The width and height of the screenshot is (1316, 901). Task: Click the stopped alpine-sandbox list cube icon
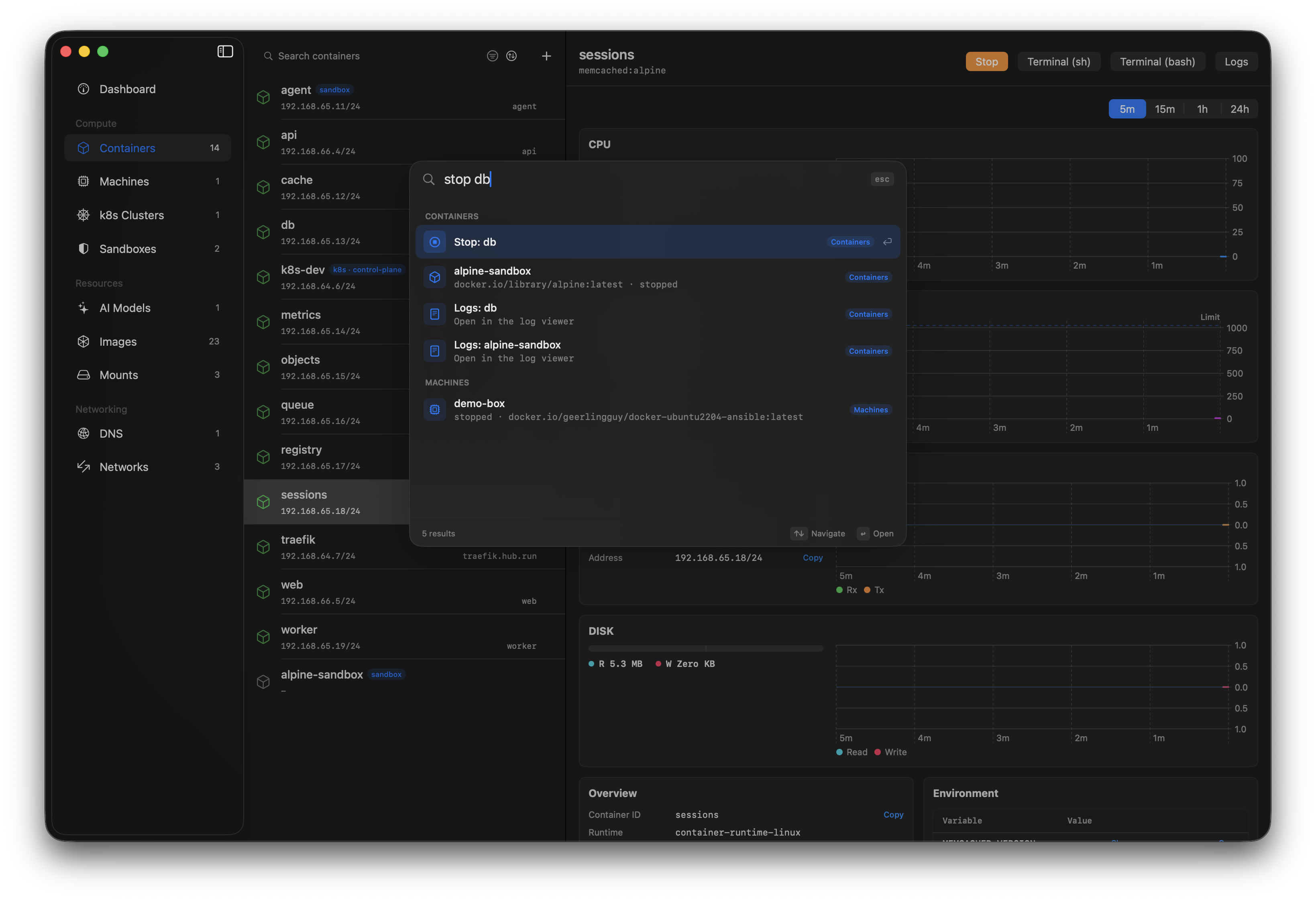pos(263,682)
